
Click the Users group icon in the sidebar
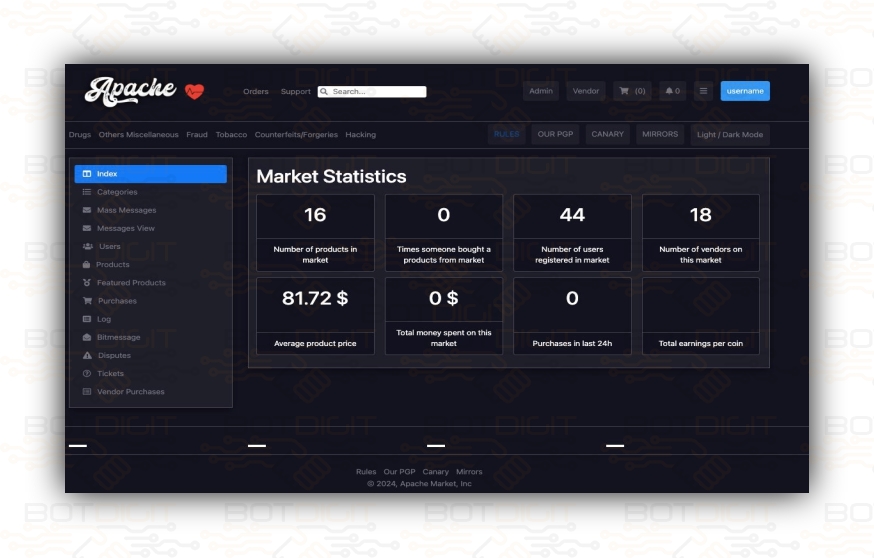[x=88, y=246]
